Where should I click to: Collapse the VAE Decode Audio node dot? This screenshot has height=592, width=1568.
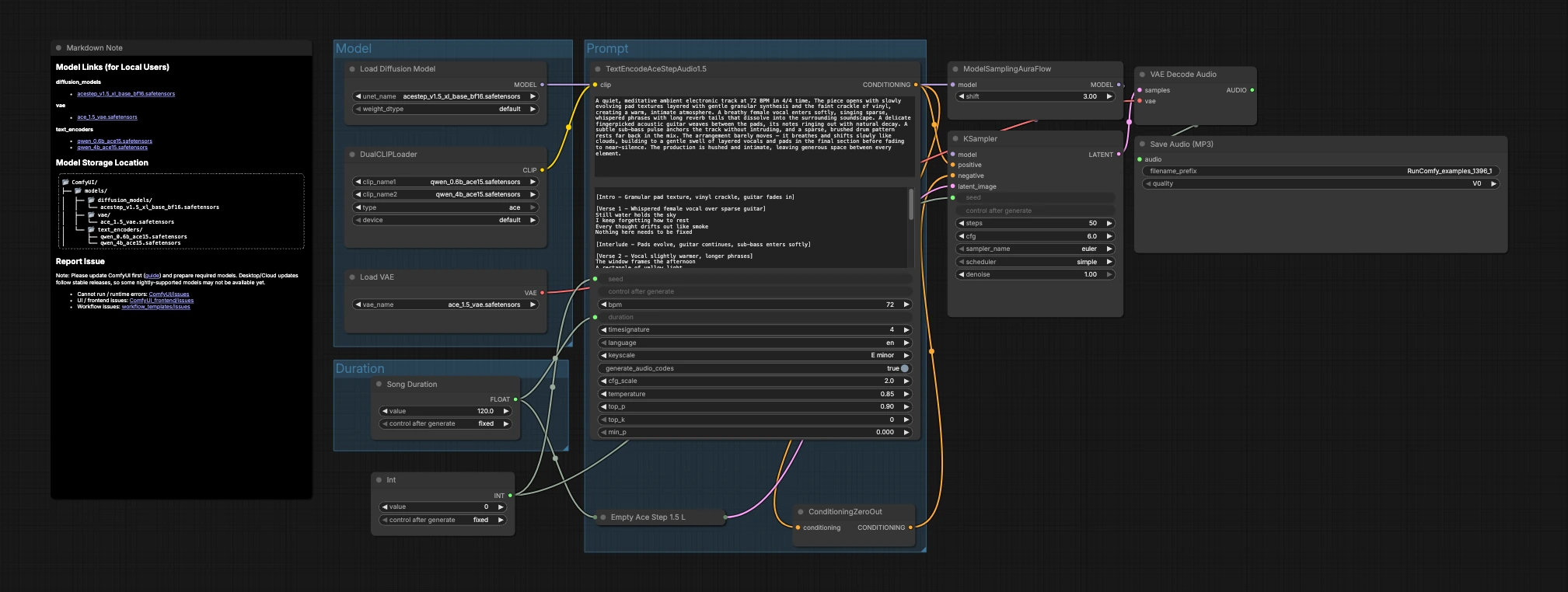tap(1142, 75)
